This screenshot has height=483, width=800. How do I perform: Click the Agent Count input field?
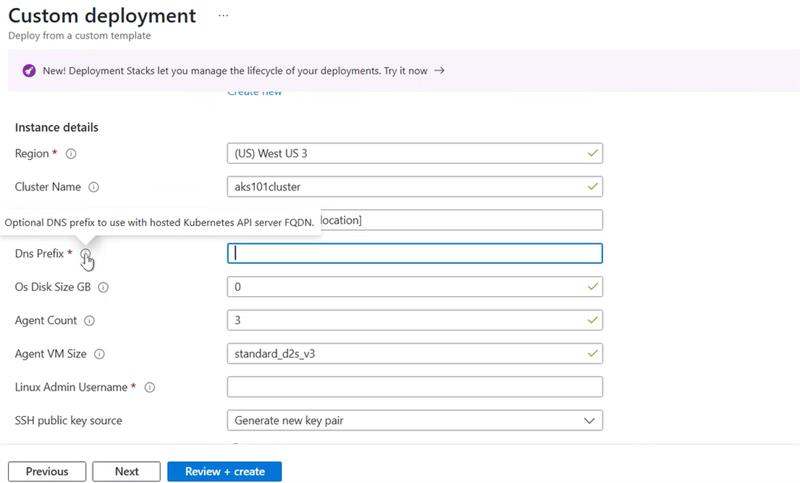point(415,321)
